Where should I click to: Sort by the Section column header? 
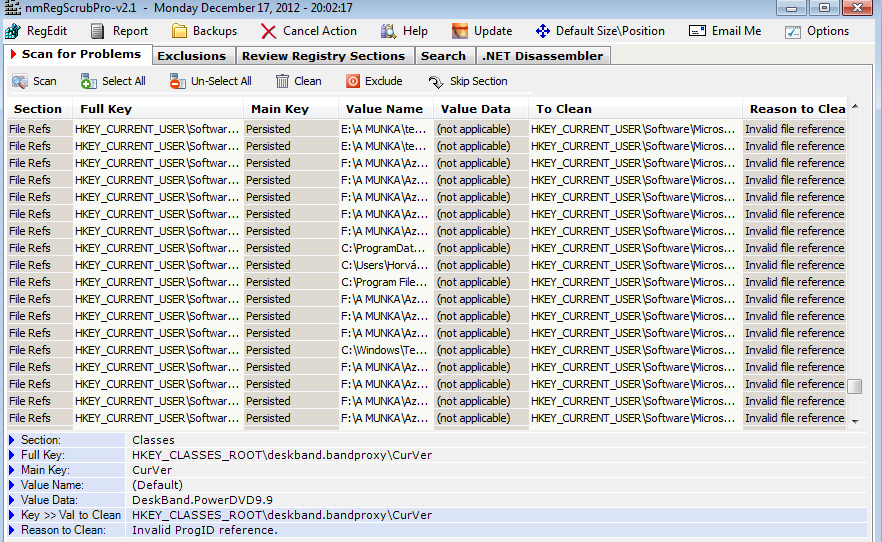click(x=38, y=109)
